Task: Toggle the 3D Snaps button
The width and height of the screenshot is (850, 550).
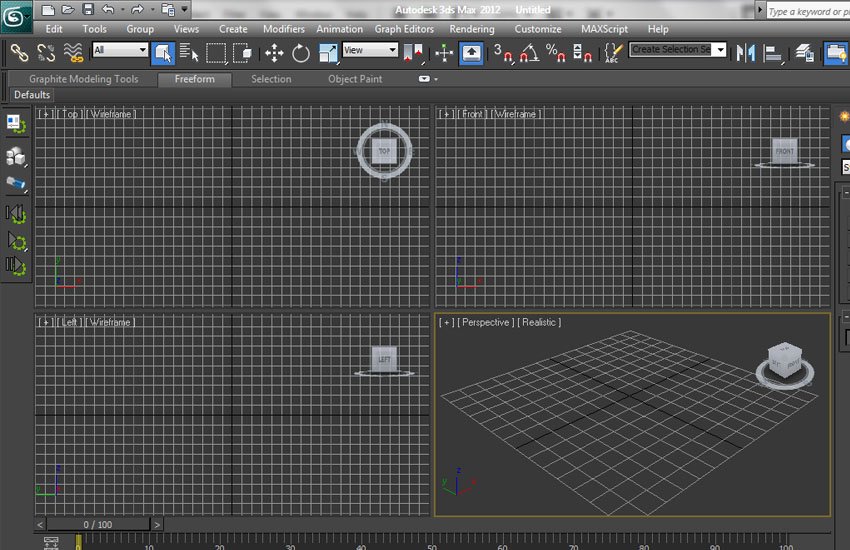Action: [x=502, y=52]
